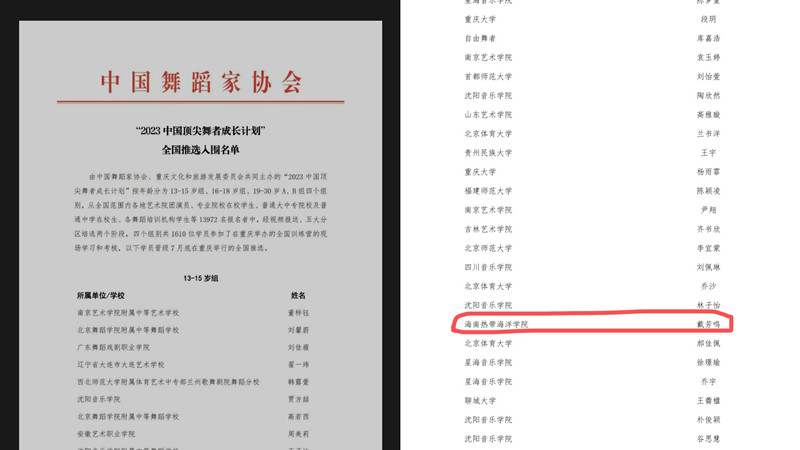Click the 13-15岁组 group heading
Viewport: 800px width, 450px height.
(x=200, y=278)
